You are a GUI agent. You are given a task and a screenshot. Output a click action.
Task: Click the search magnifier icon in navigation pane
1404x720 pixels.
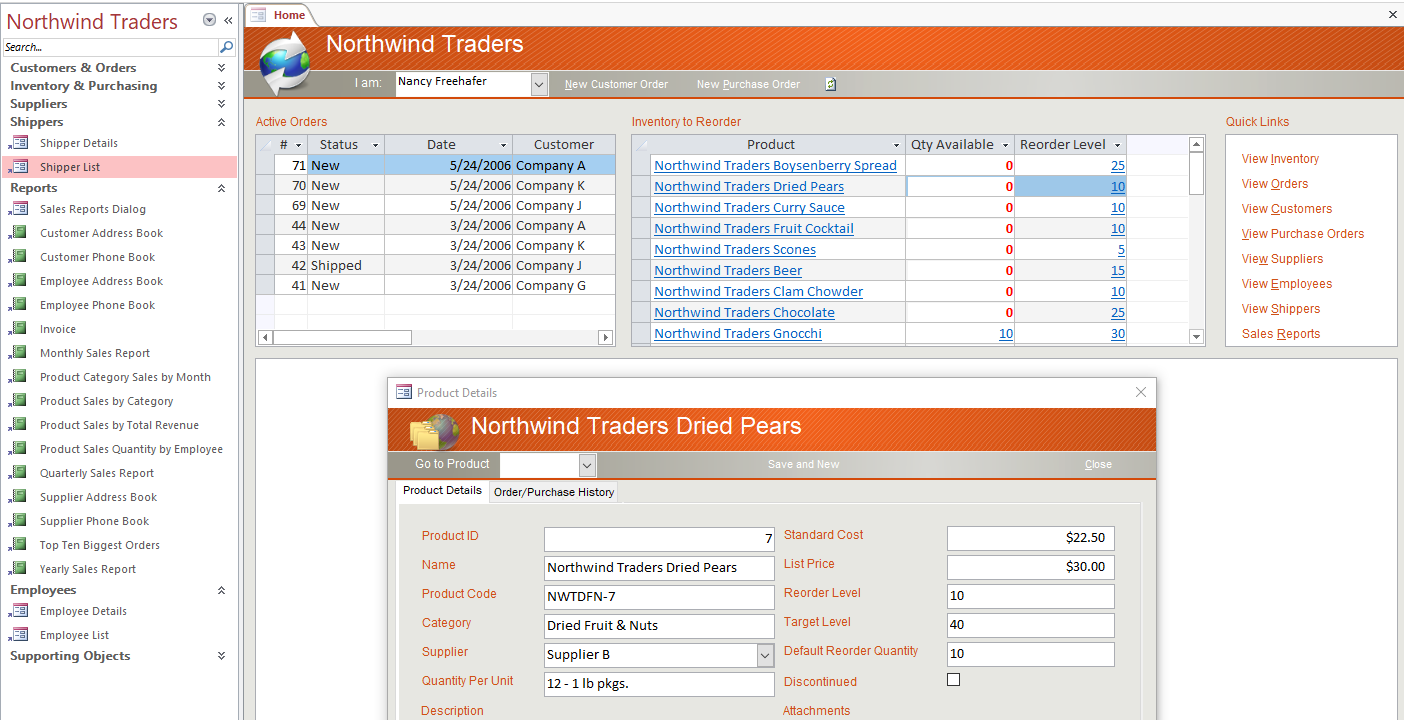227,47
